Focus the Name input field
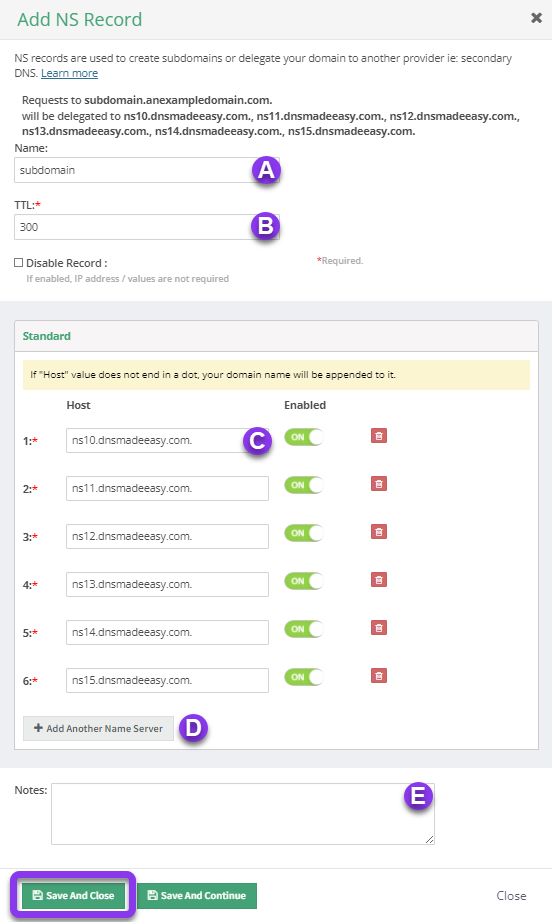Screen dimensions: 552x922 tap(147, 170)
